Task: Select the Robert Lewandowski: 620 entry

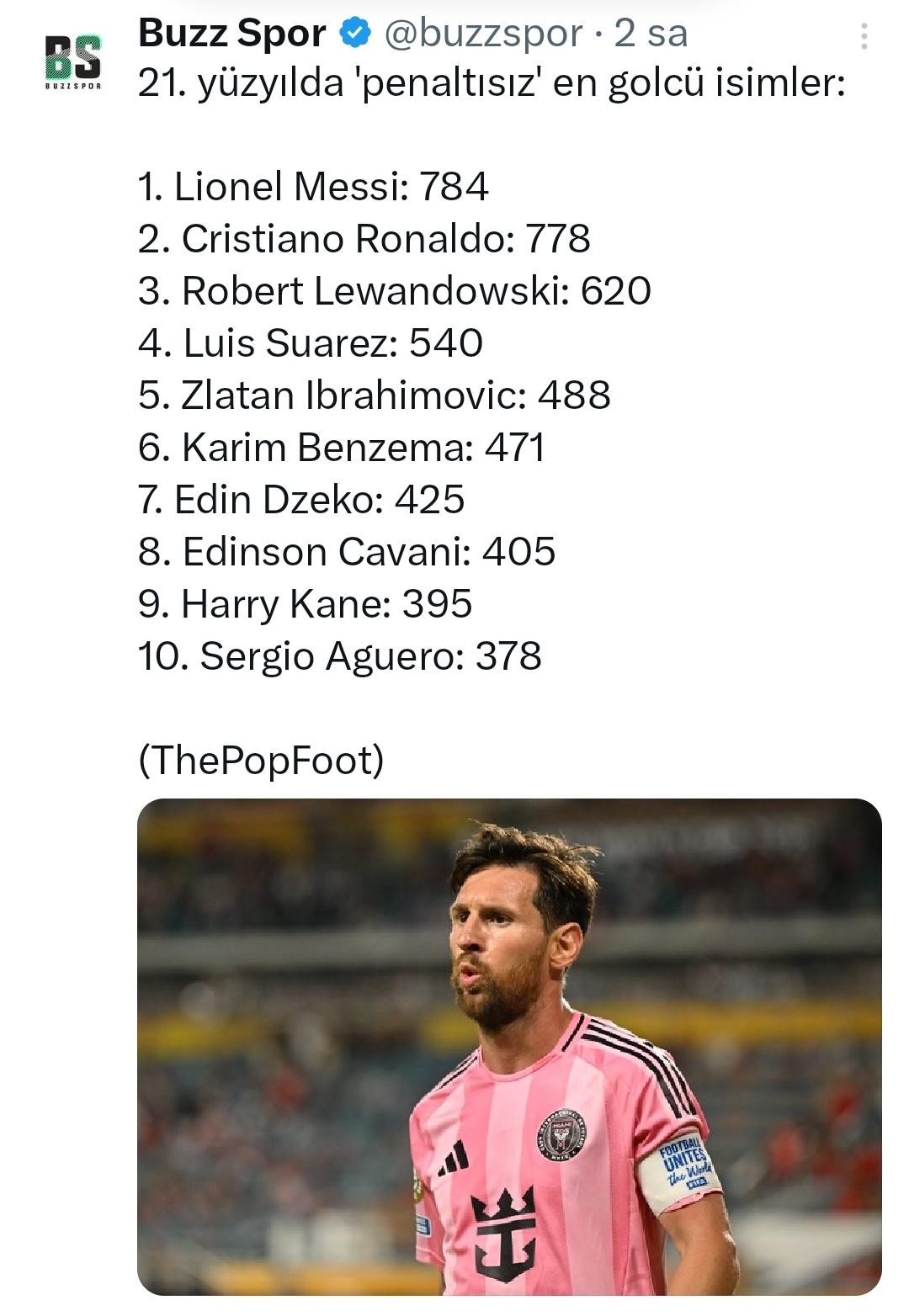Action: 394,291
